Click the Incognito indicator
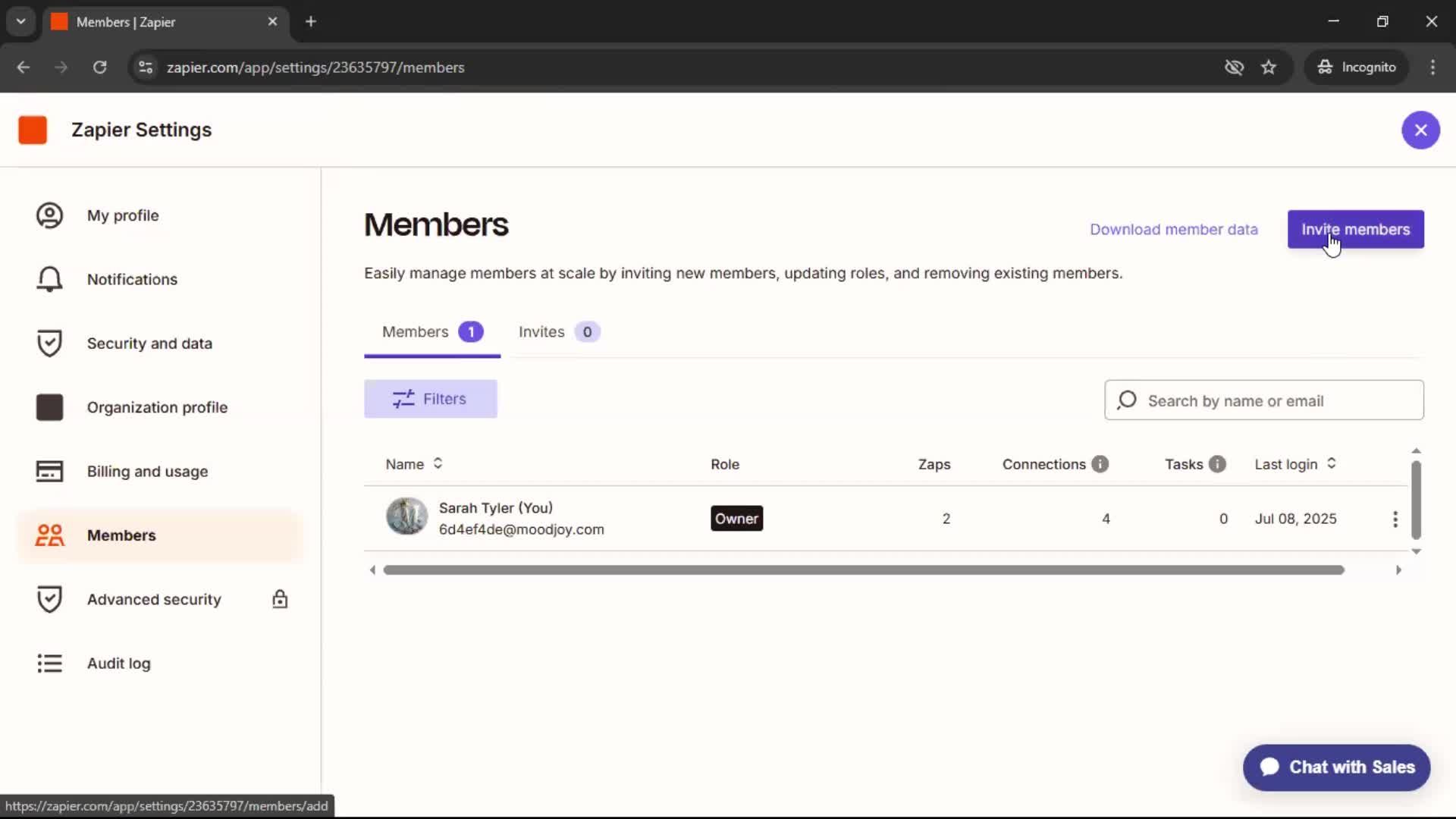Viewport: 1456px width, 819px height. (1356, 67)
